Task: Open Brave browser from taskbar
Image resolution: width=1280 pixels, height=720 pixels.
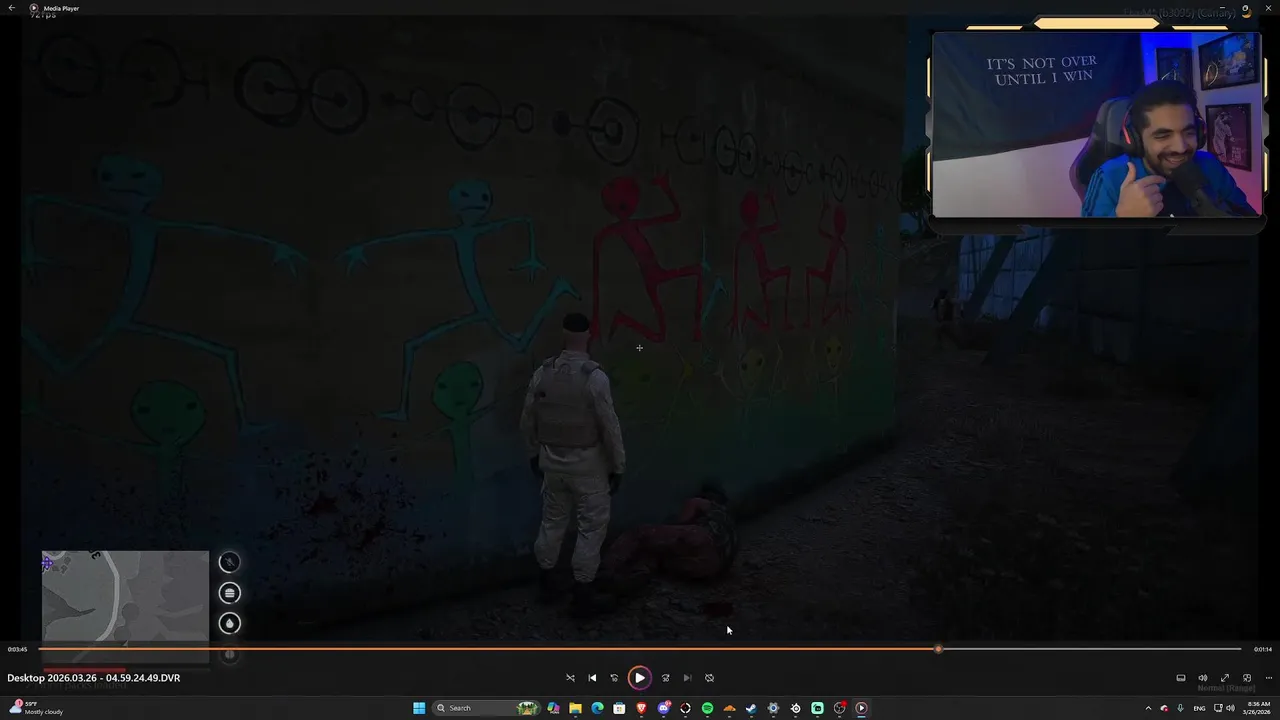Action: point(641,708)
